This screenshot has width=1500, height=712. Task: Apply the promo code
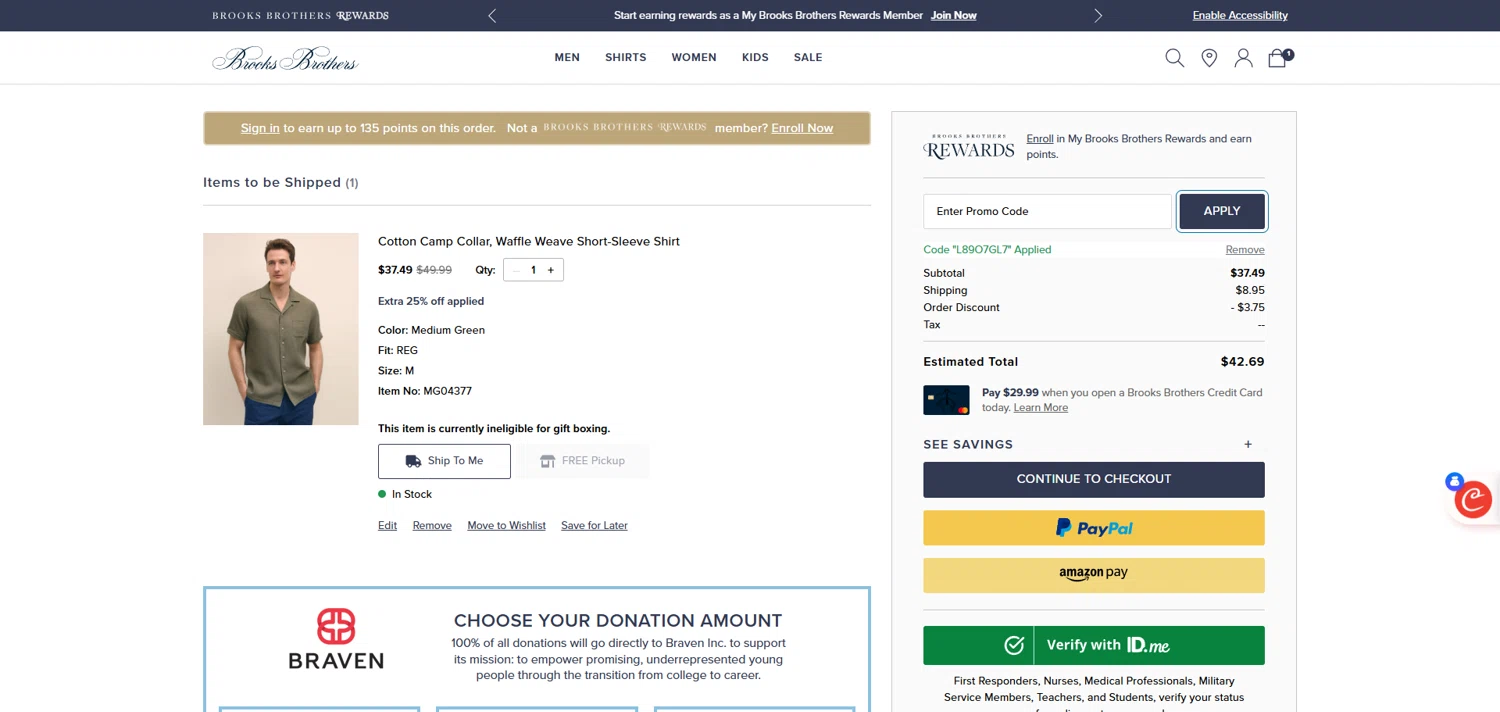(x=1222, y=211)
